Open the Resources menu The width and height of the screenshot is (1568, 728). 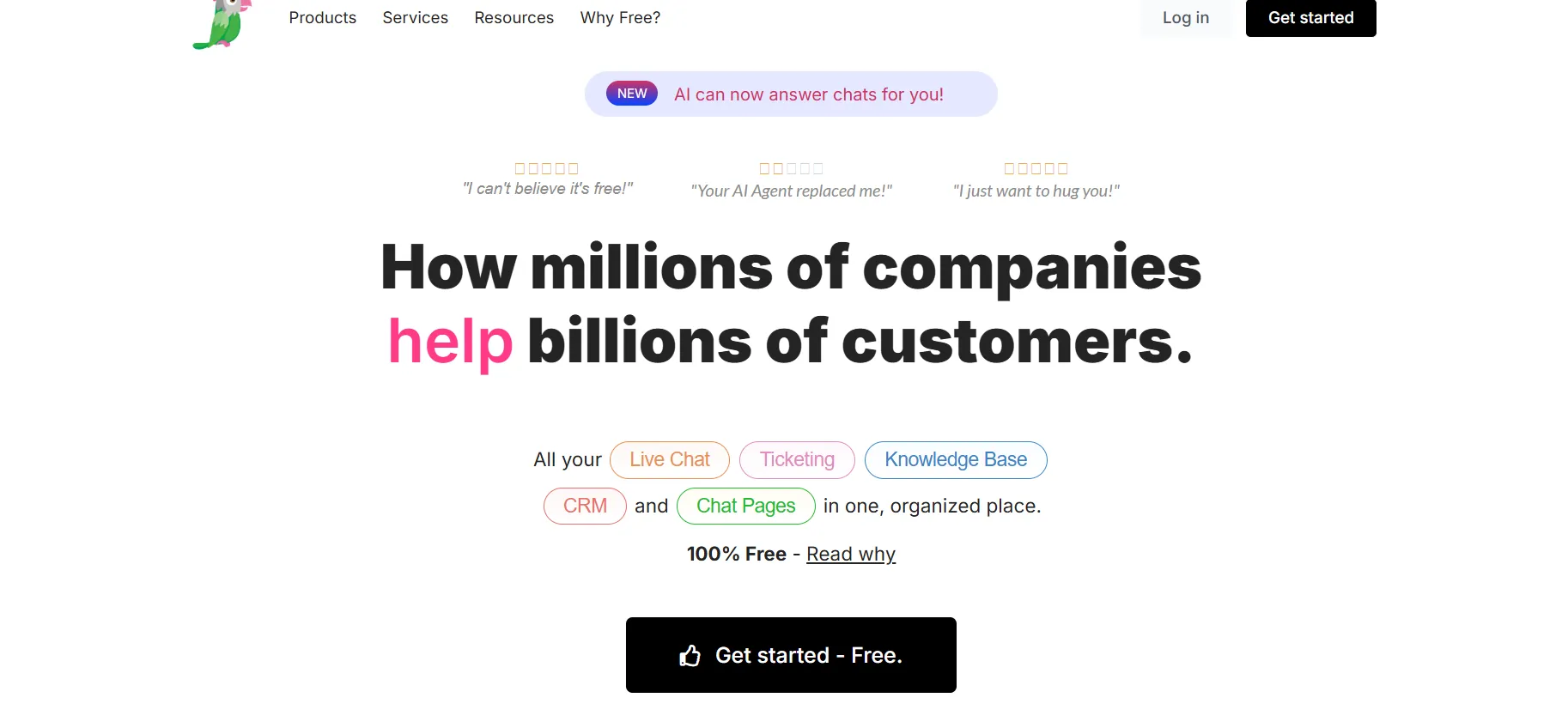tap(514, 17)
